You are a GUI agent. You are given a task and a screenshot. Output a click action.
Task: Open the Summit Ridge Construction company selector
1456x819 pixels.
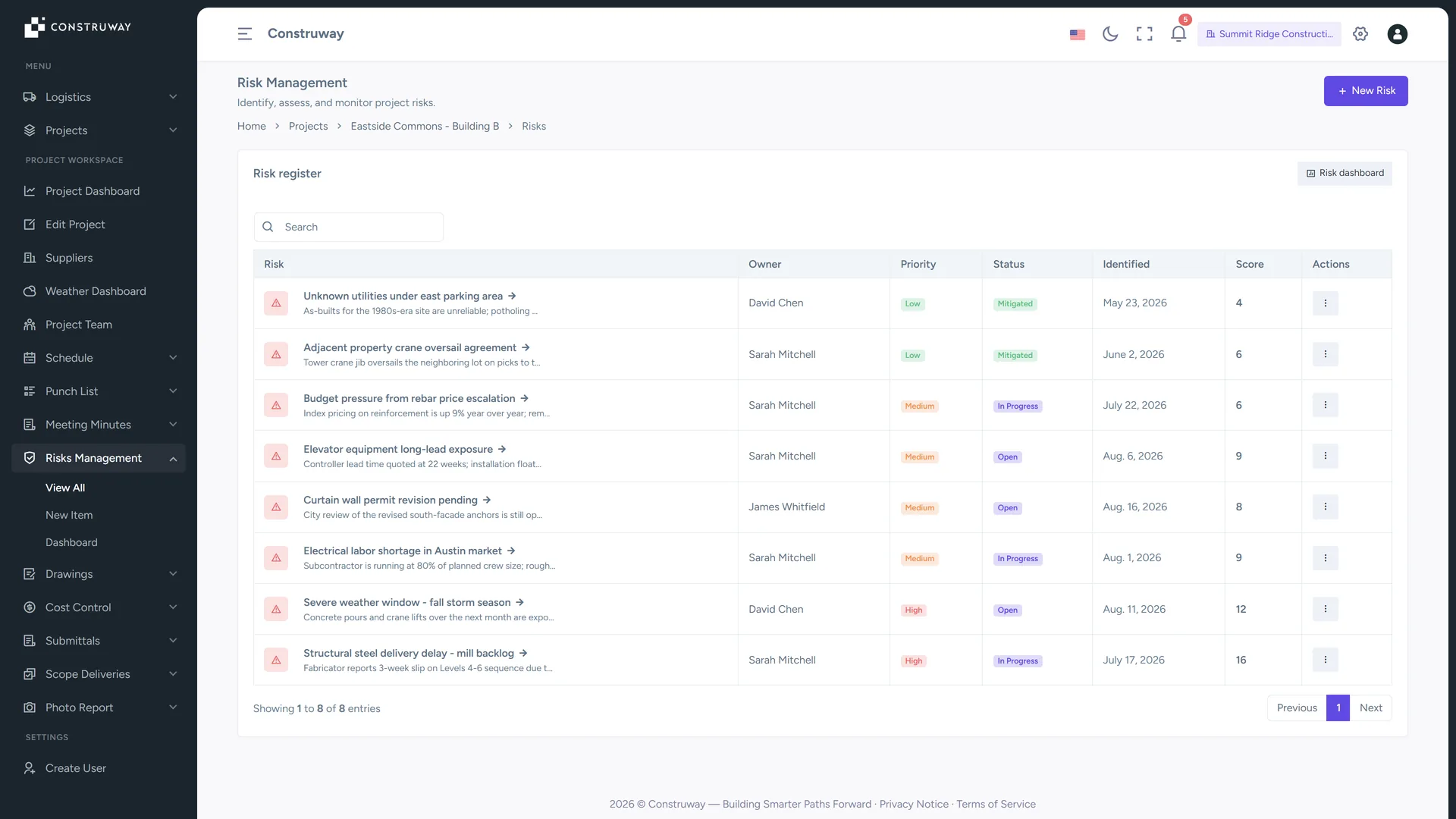[1269, 34]
